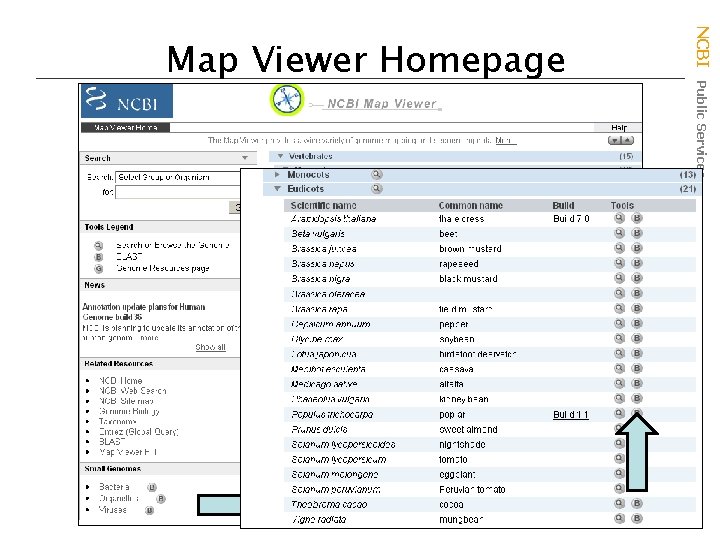720x540 pixels.
Task: BLAST icon next to Bacteria
Action: [x=152, y=487]
